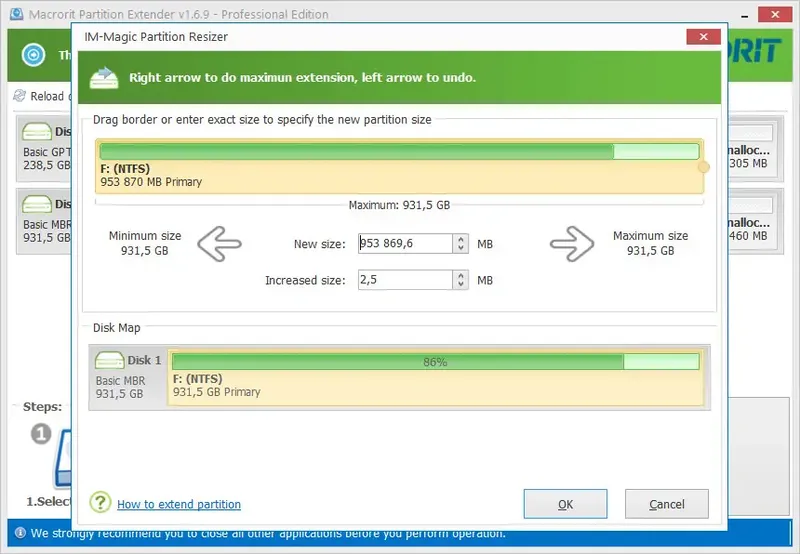Click the left arrow to undo extension
Screen dimensions: 800x554
(219, 244)
